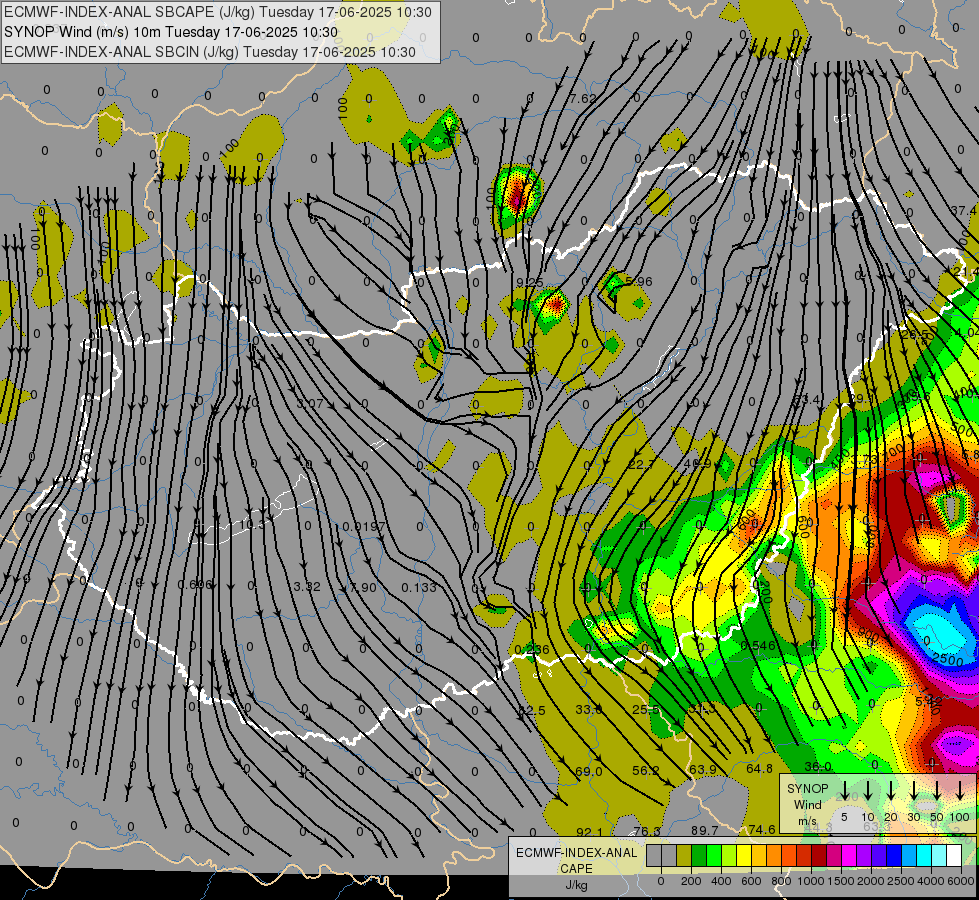
Task: Click the map value 0.546
Action: click(x=757, y=646)
